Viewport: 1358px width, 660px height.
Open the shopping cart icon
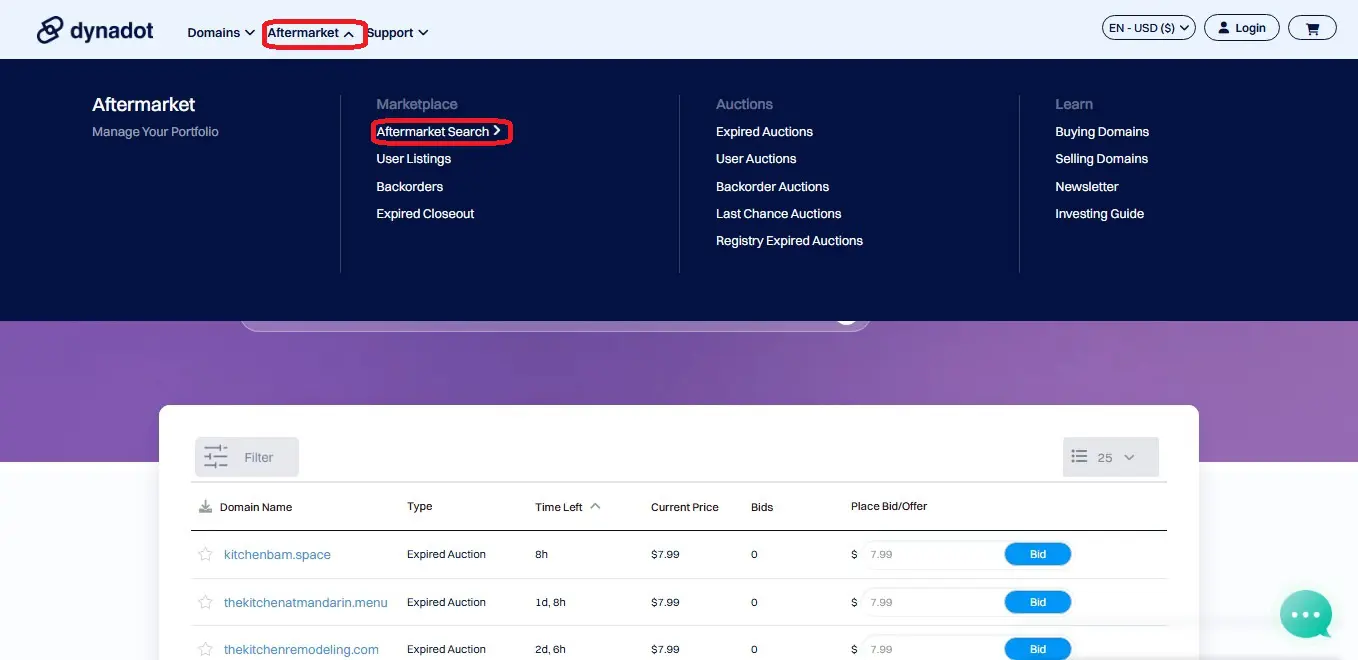pos(1312,29)
